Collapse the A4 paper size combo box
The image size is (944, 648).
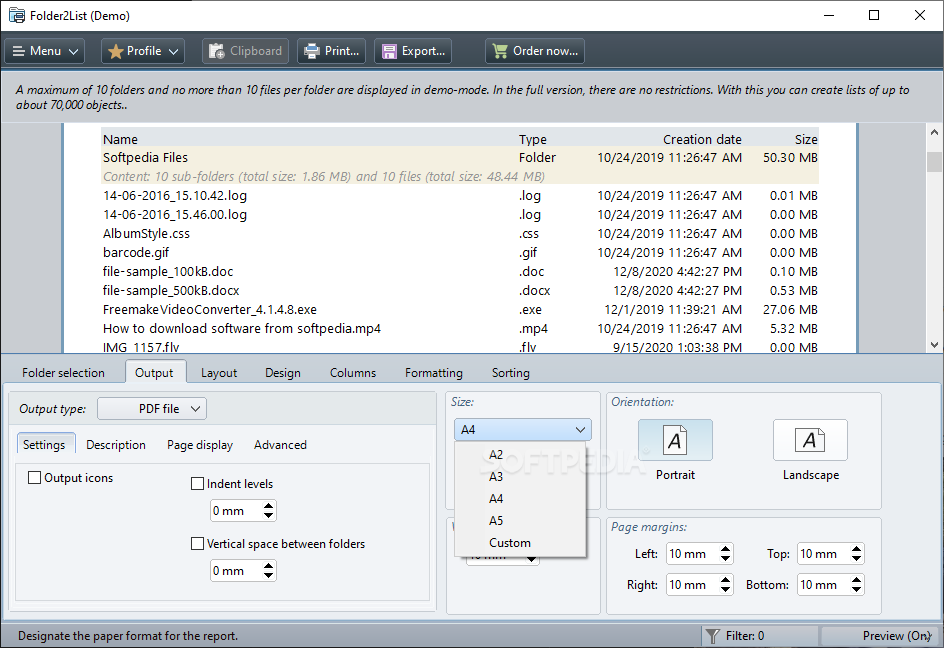tap(523, 430)
